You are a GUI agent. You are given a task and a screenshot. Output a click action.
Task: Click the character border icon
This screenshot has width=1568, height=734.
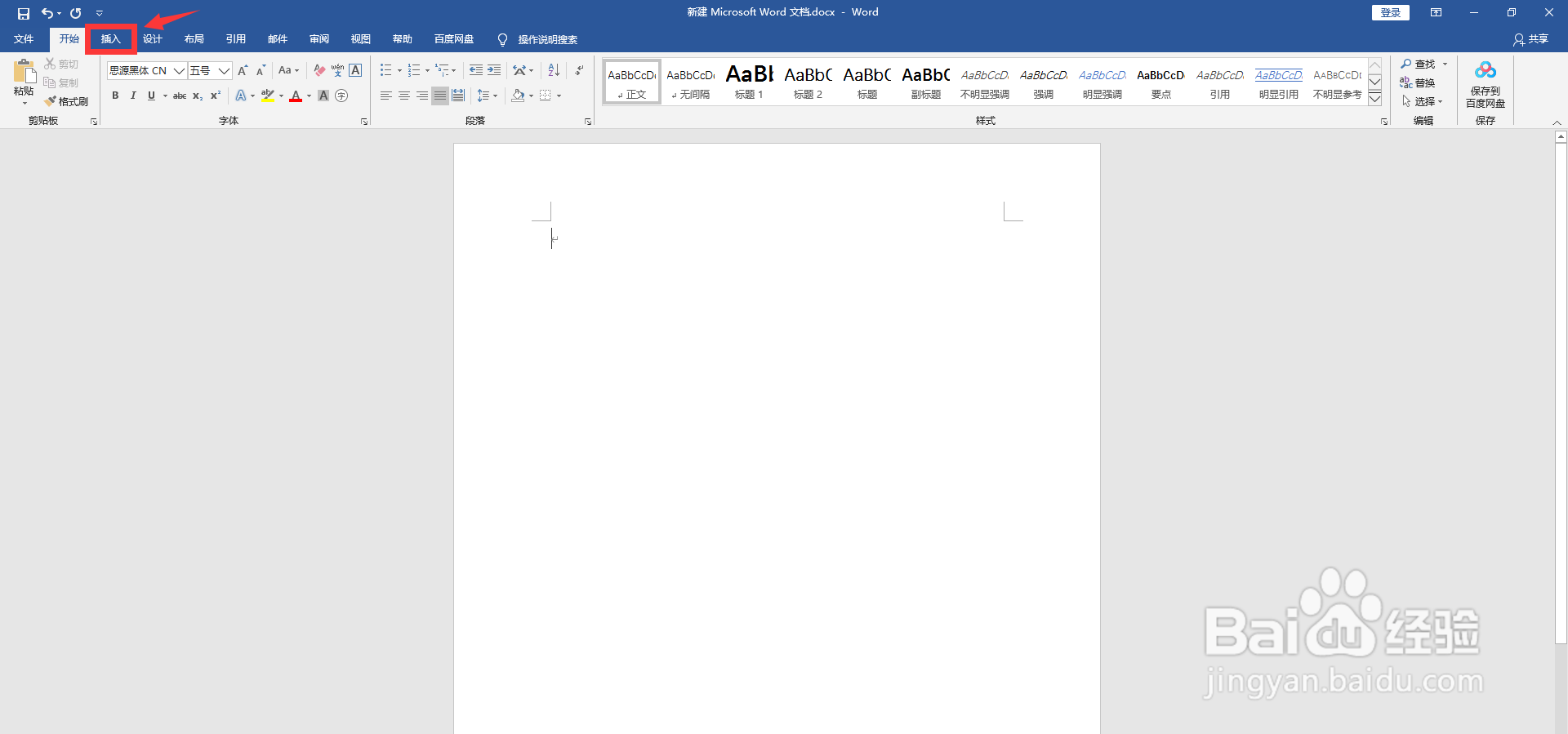[355, 70]
